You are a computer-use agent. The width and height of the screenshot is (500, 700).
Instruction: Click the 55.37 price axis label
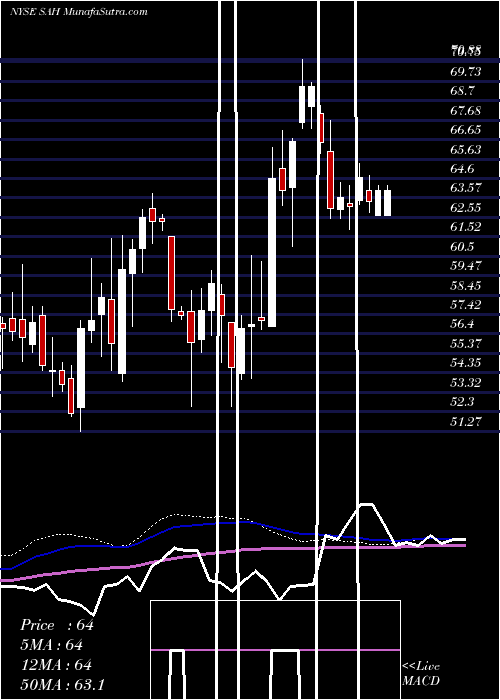466,343
